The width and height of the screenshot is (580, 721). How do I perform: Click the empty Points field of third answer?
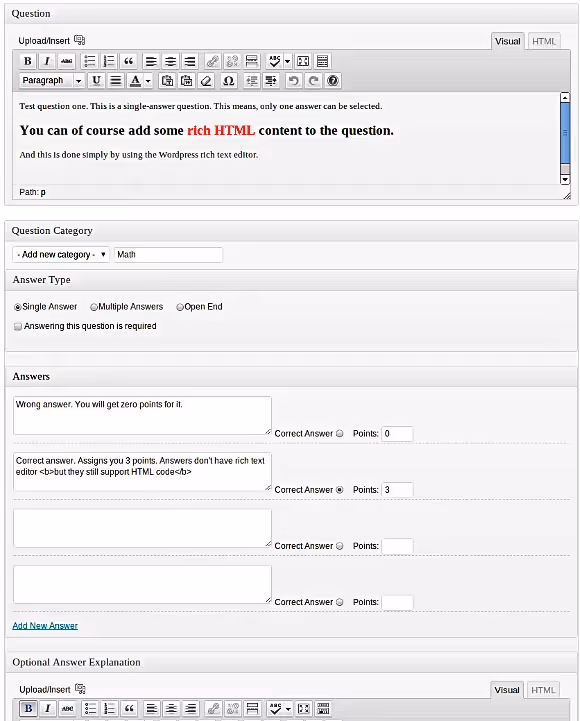397,546
